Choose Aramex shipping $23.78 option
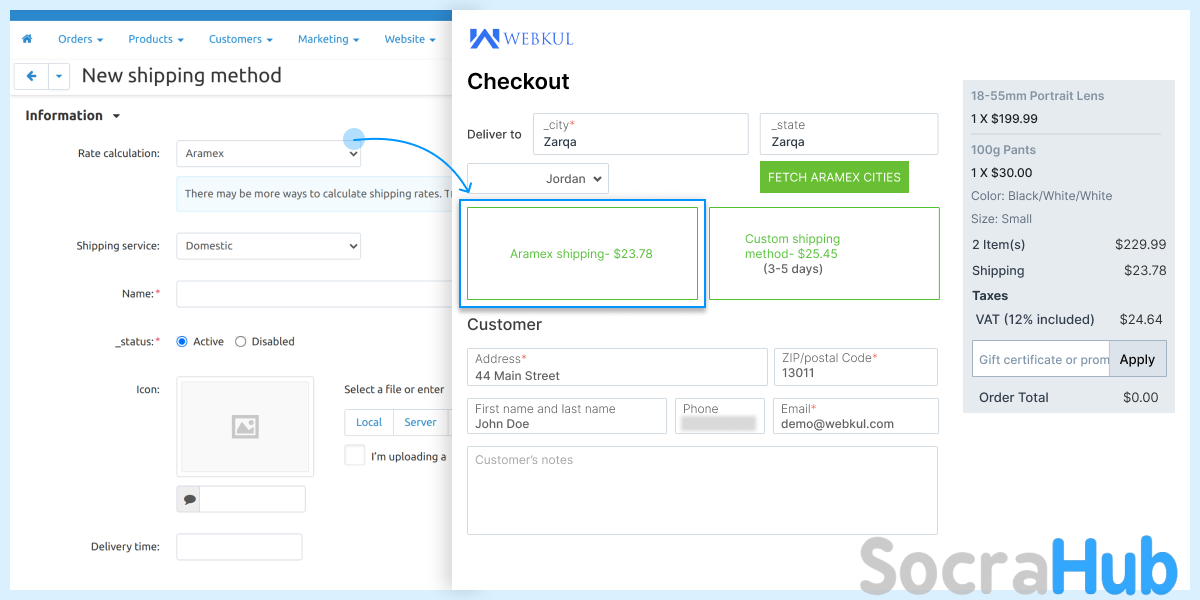Screen dimensions: 1200x600 pos(582,254)
